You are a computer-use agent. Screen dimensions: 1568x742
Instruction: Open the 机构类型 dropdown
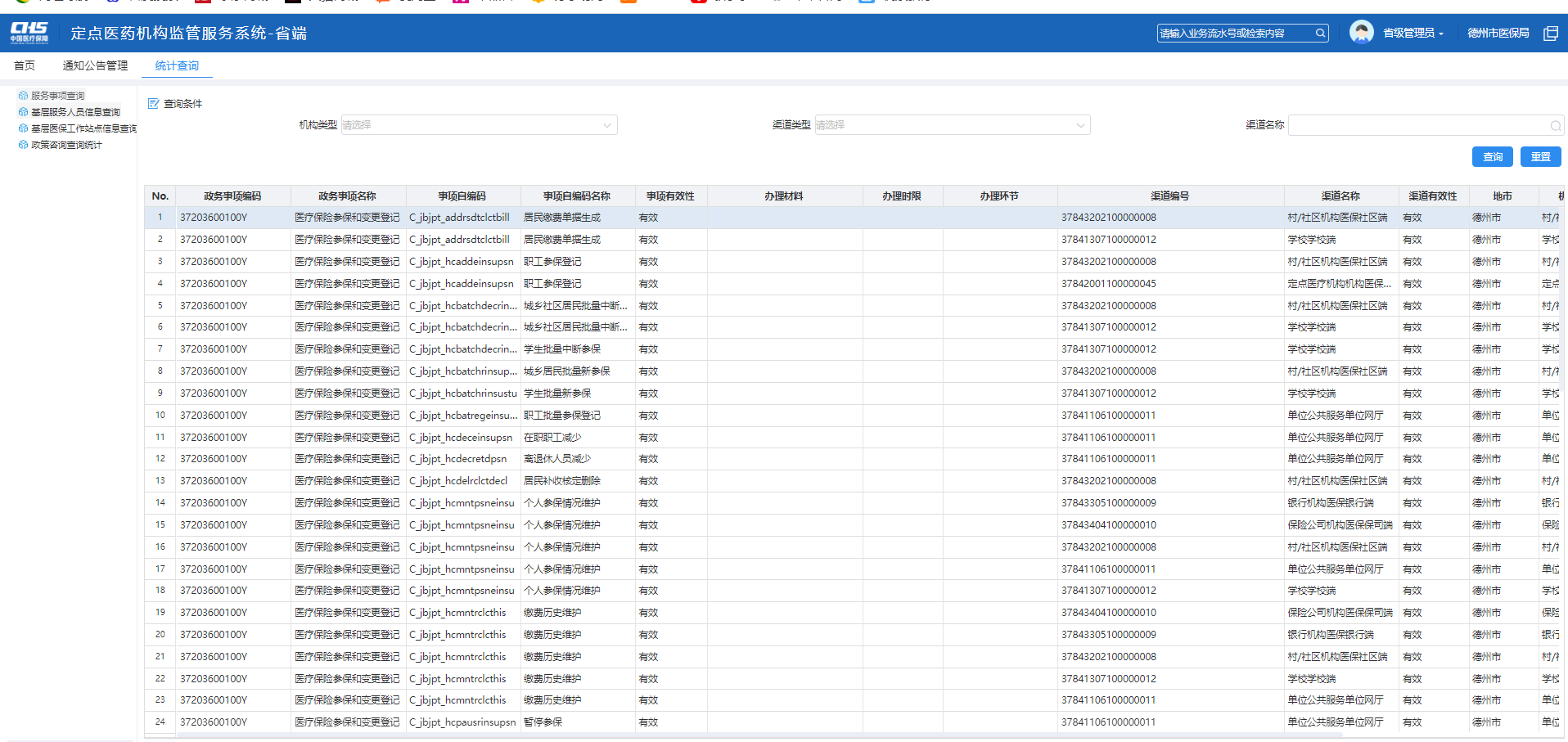[x=479, y=125]
